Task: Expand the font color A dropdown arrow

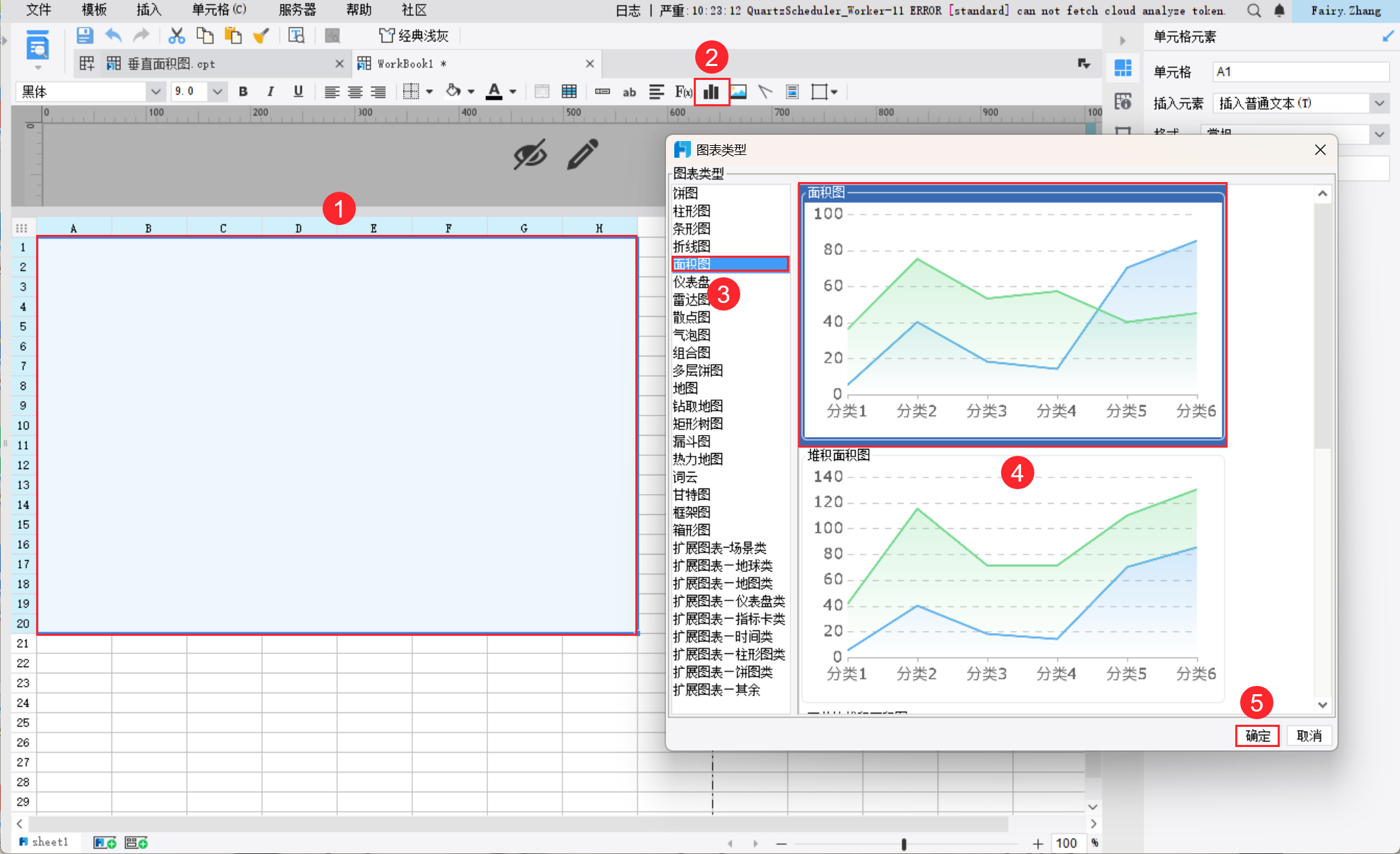Action: (x=513, y=92)
